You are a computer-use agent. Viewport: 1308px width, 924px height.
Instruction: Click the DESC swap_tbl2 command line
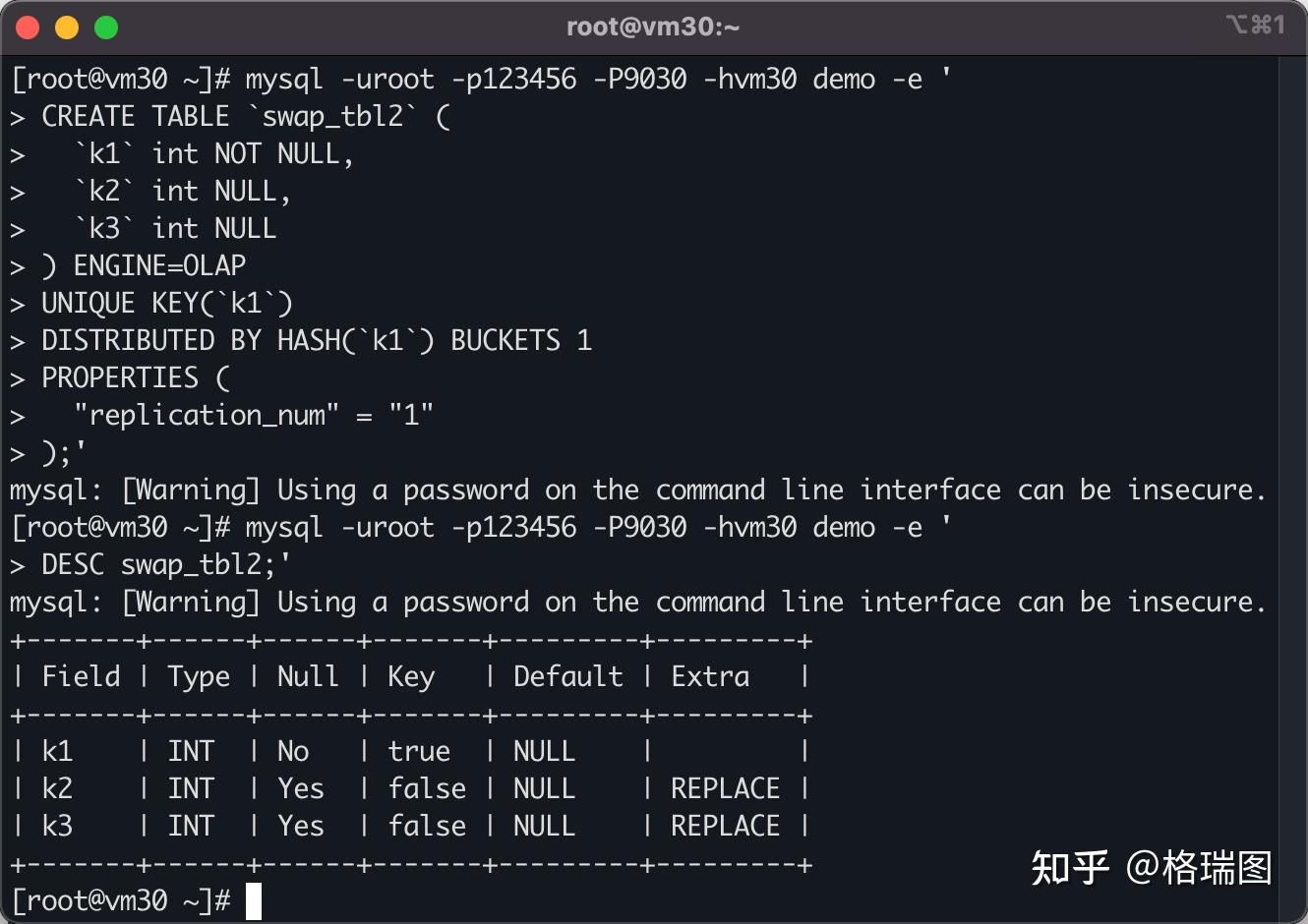pyautogui.click(x=165, y=565)
